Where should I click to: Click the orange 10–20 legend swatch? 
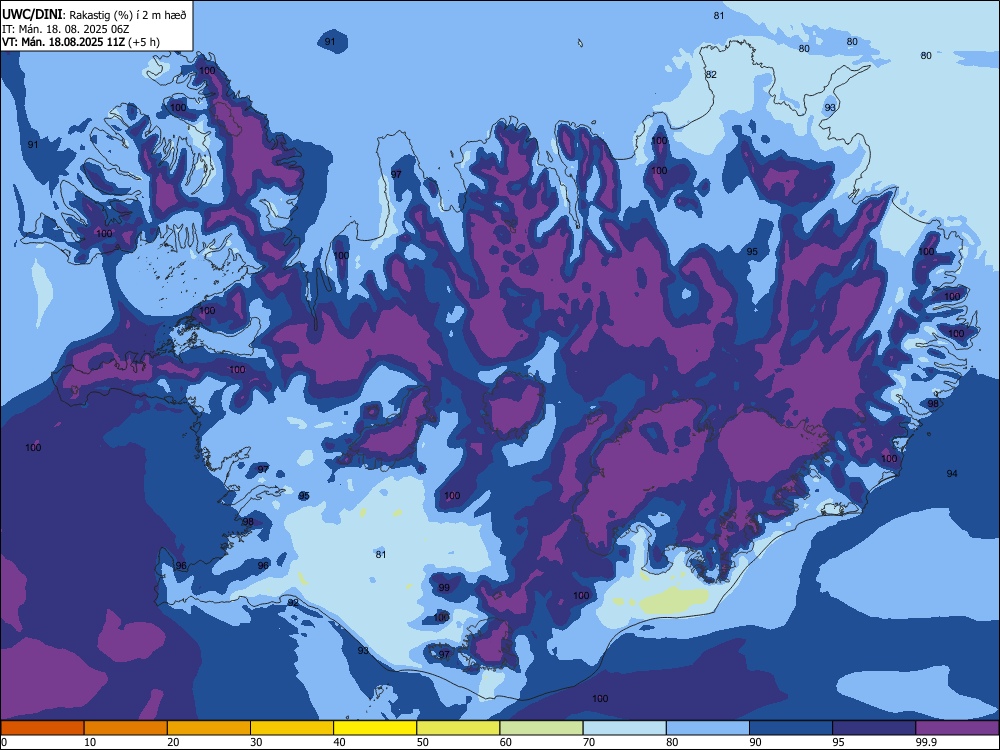(x=126, y=728)
